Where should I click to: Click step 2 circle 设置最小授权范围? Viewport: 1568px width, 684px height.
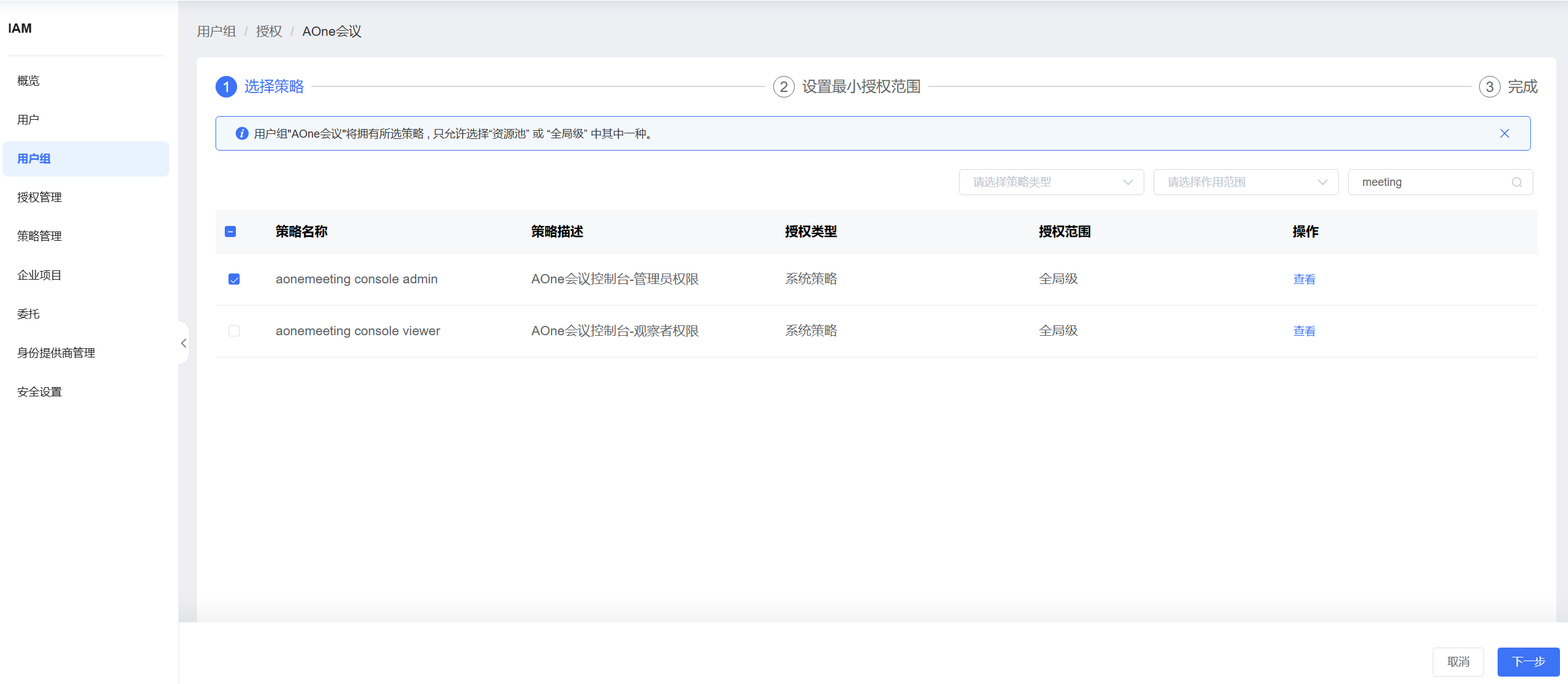[784, 86]
